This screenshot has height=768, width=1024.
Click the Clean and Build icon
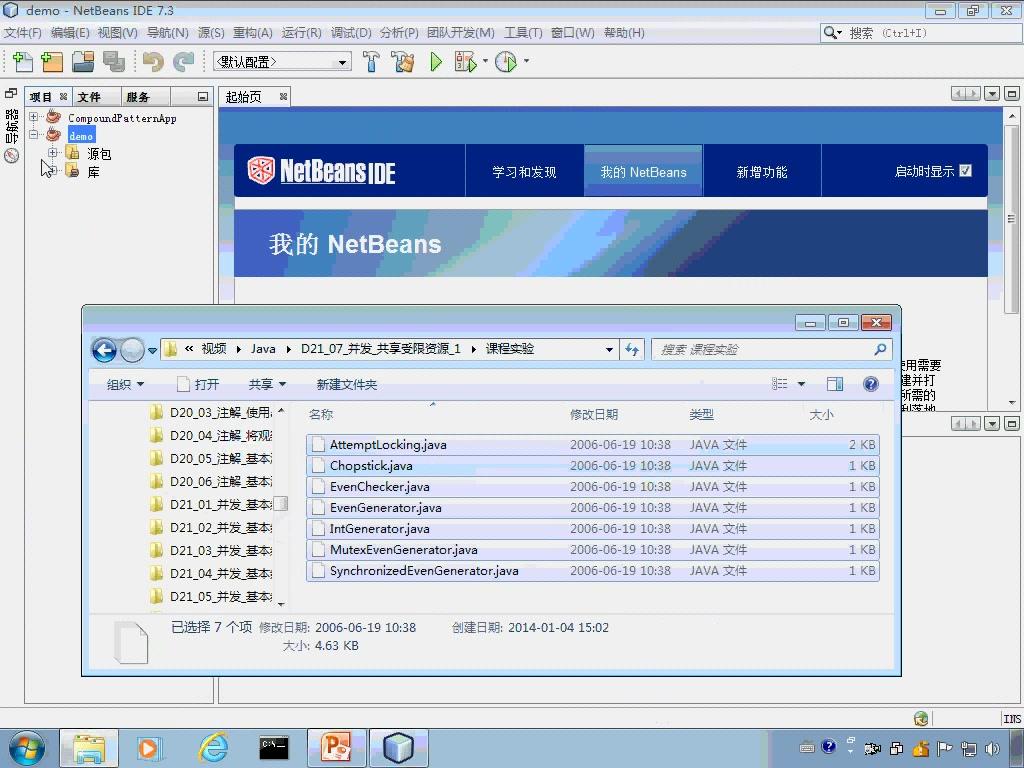pyautogui.click(x=403, y=62)
